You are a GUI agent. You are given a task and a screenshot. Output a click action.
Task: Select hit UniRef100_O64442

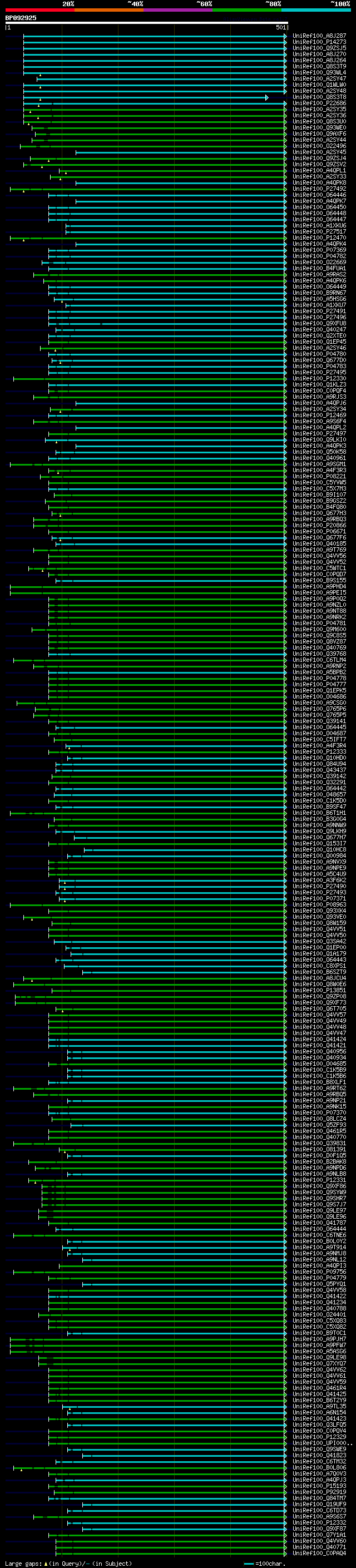(x=319, y=788)
